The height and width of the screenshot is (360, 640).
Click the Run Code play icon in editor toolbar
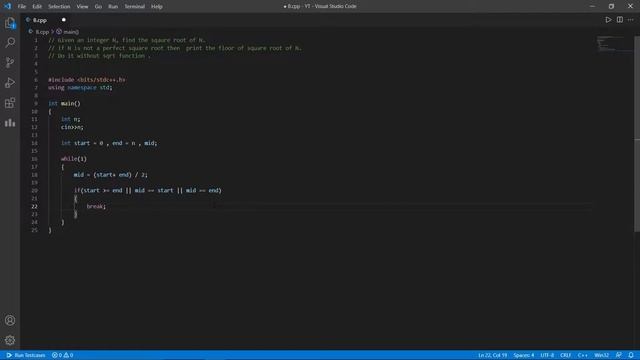[x=608, y=20]
